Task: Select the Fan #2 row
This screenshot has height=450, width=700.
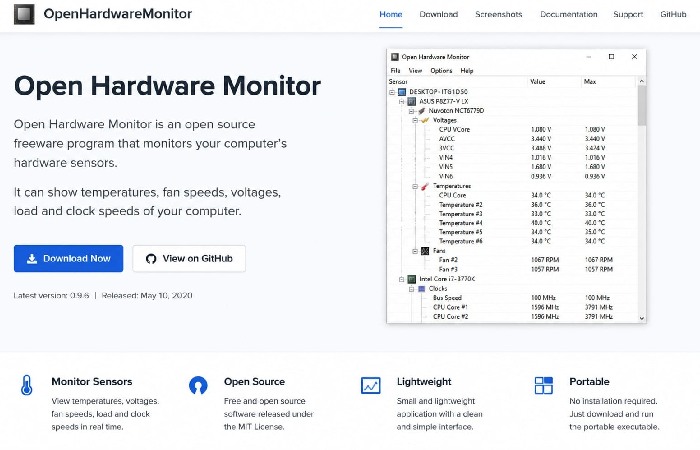Action: [513, 260]
